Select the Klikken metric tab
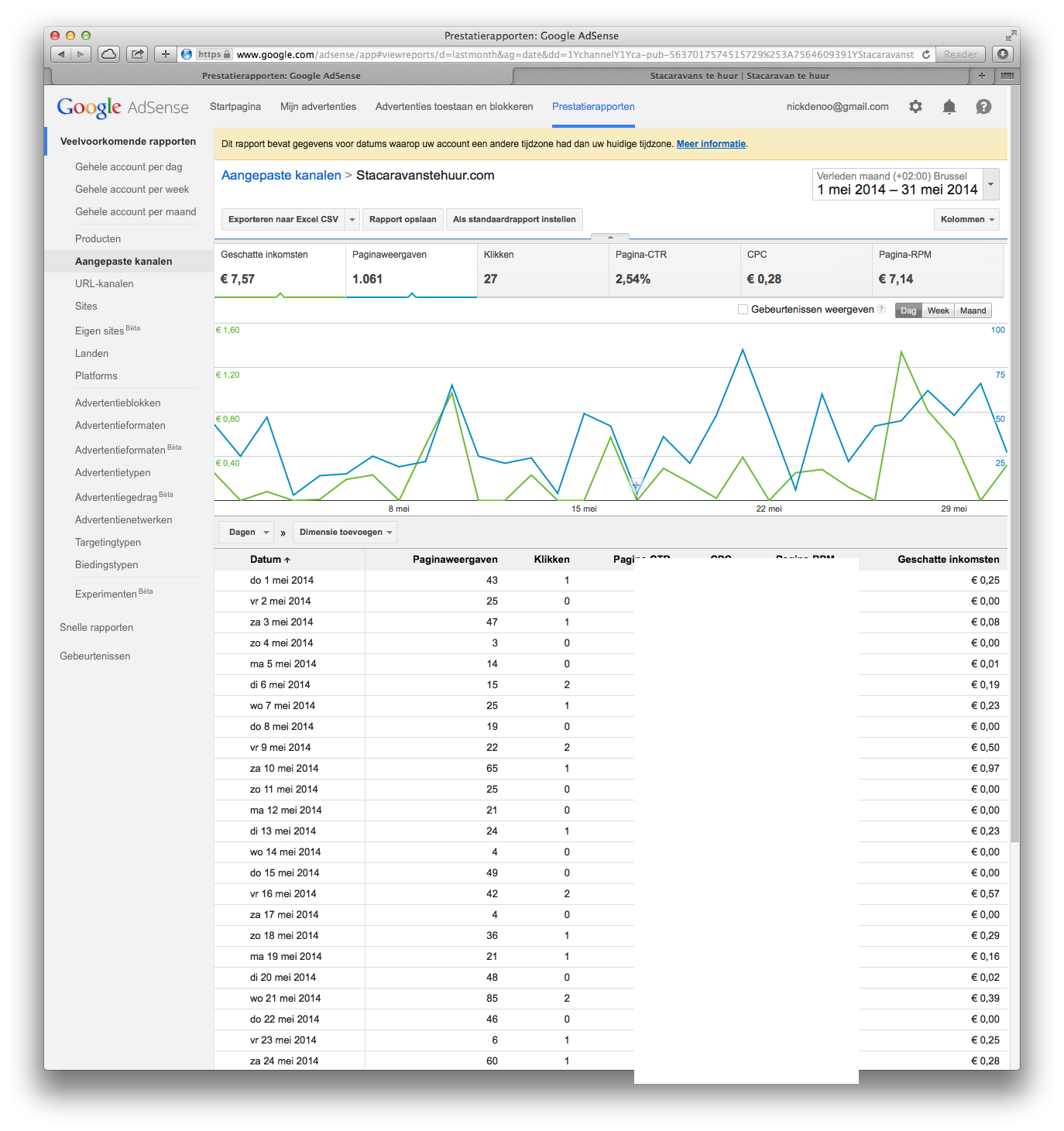The width and height of the screenshot is (1064, 1131). point(543,269)
